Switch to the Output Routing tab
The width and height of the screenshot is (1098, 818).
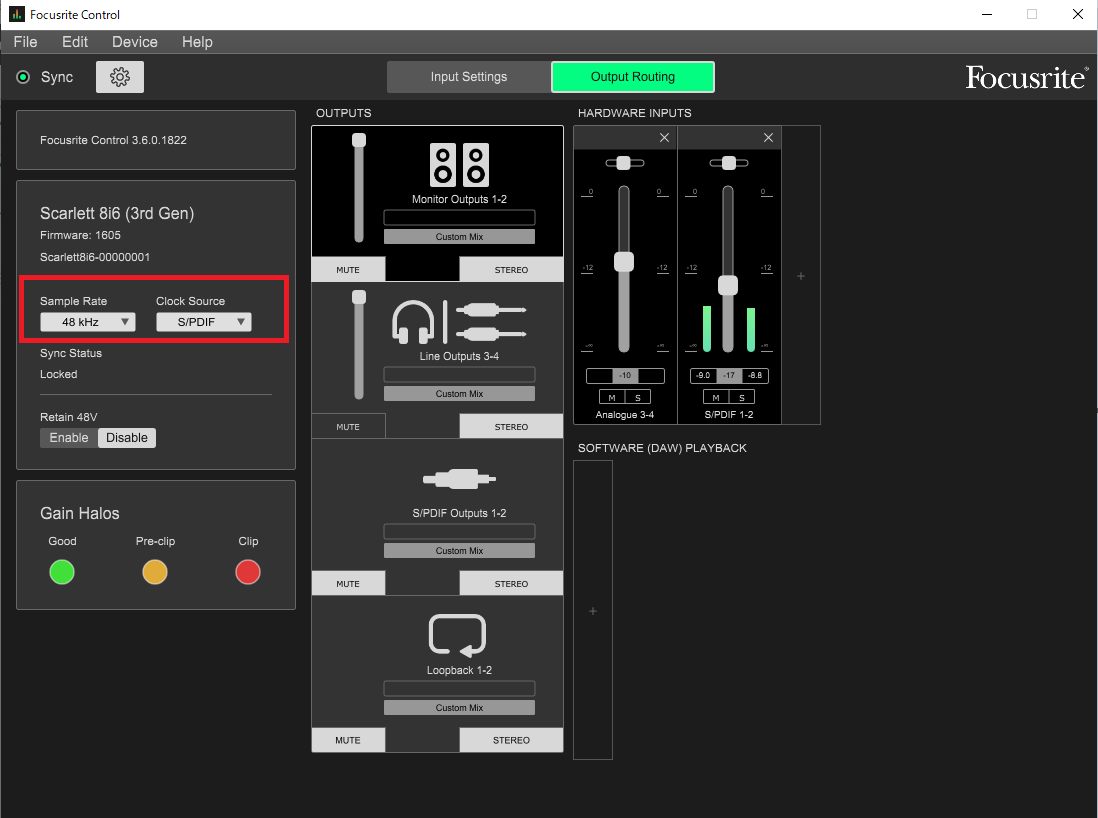click(x=633, y=77)
